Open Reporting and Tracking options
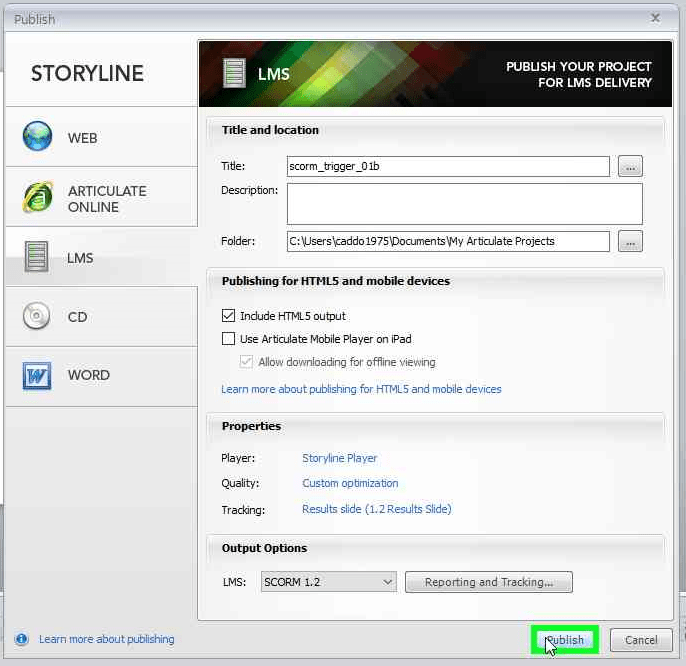Image resolution: width=686 pixels, height=666 pixels. (489, 582)
